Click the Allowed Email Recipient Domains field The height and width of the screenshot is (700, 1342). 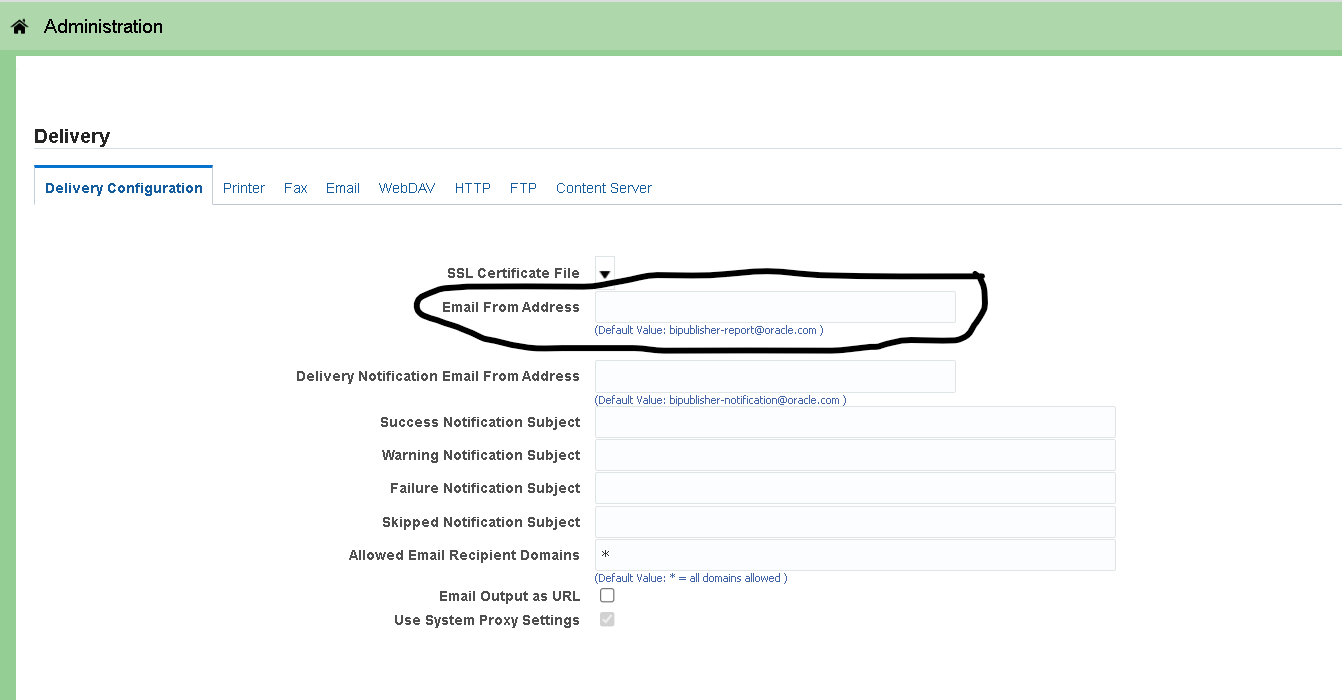[855, 555]
